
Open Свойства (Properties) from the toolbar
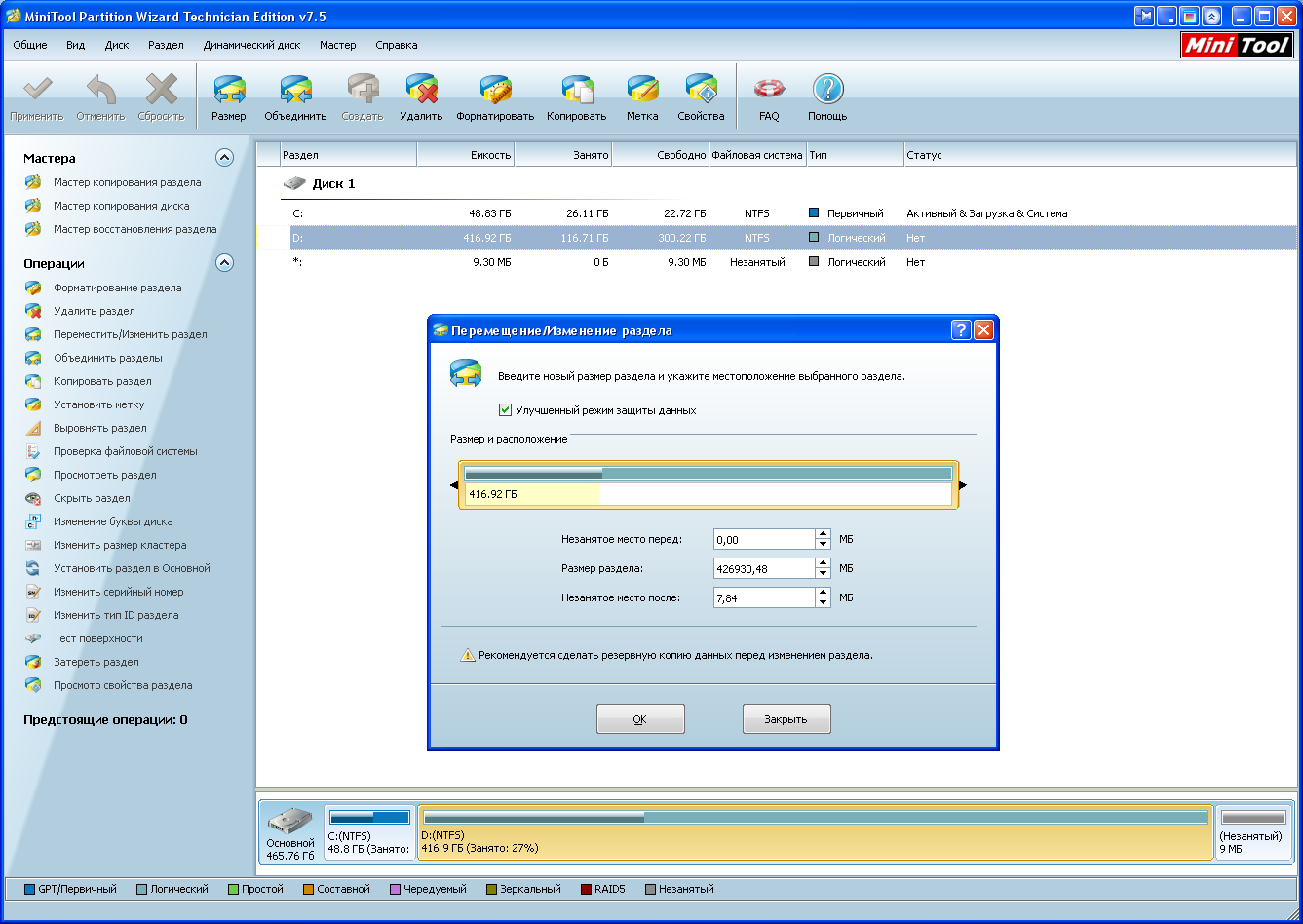(x=701, y=91)
